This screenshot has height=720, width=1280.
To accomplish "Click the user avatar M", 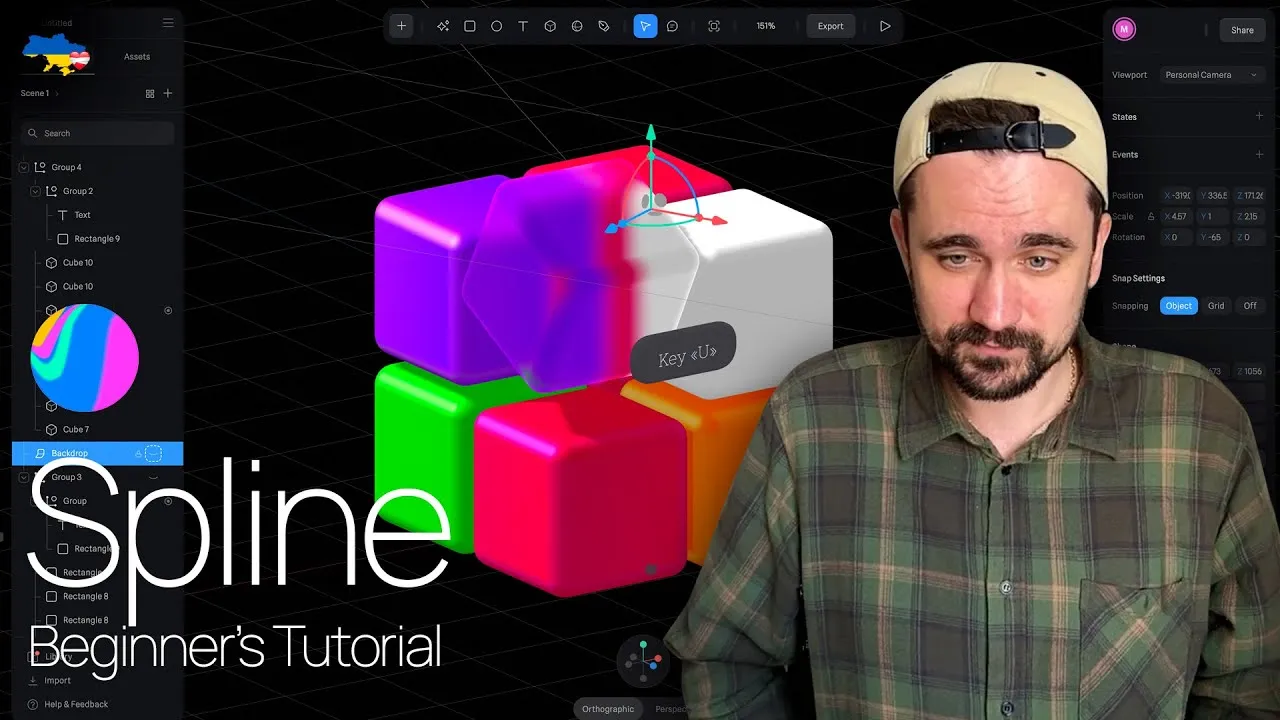I will 1124,30.
